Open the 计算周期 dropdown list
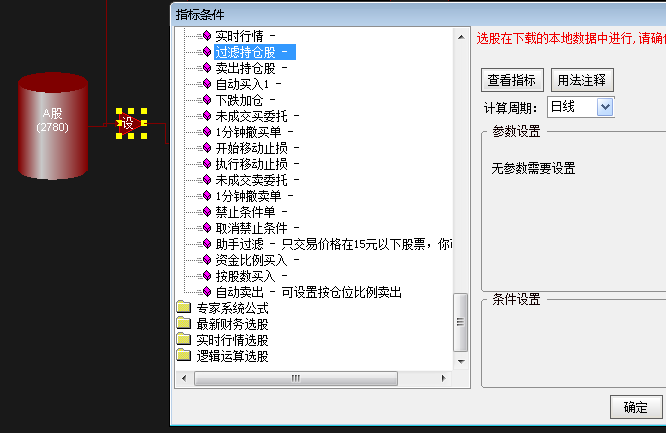Screen dimensions: 666x433 (604, 107)
